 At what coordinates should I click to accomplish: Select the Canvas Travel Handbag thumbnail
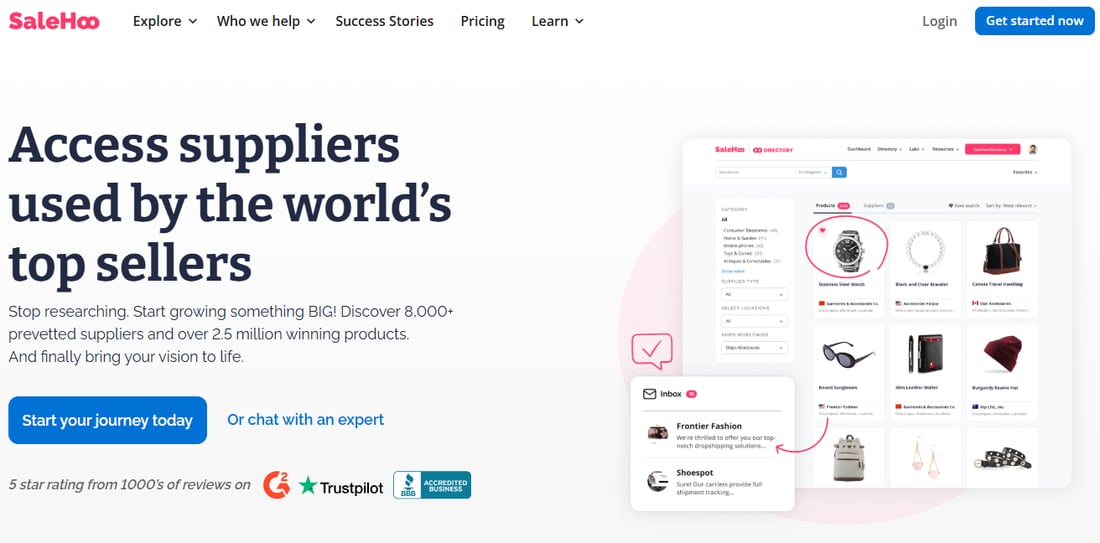[x=1002, y=249]
